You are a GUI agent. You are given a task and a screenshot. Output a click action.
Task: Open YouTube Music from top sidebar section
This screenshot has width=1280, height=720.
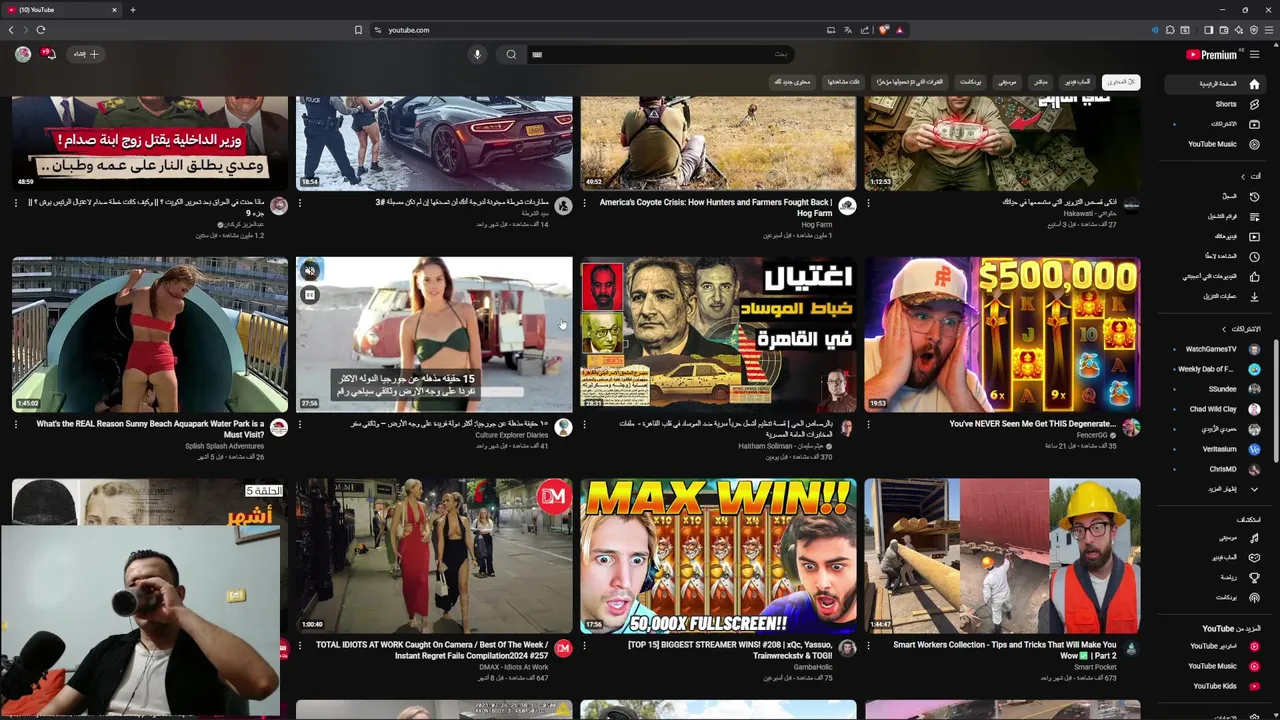[x=1217, y=144]
